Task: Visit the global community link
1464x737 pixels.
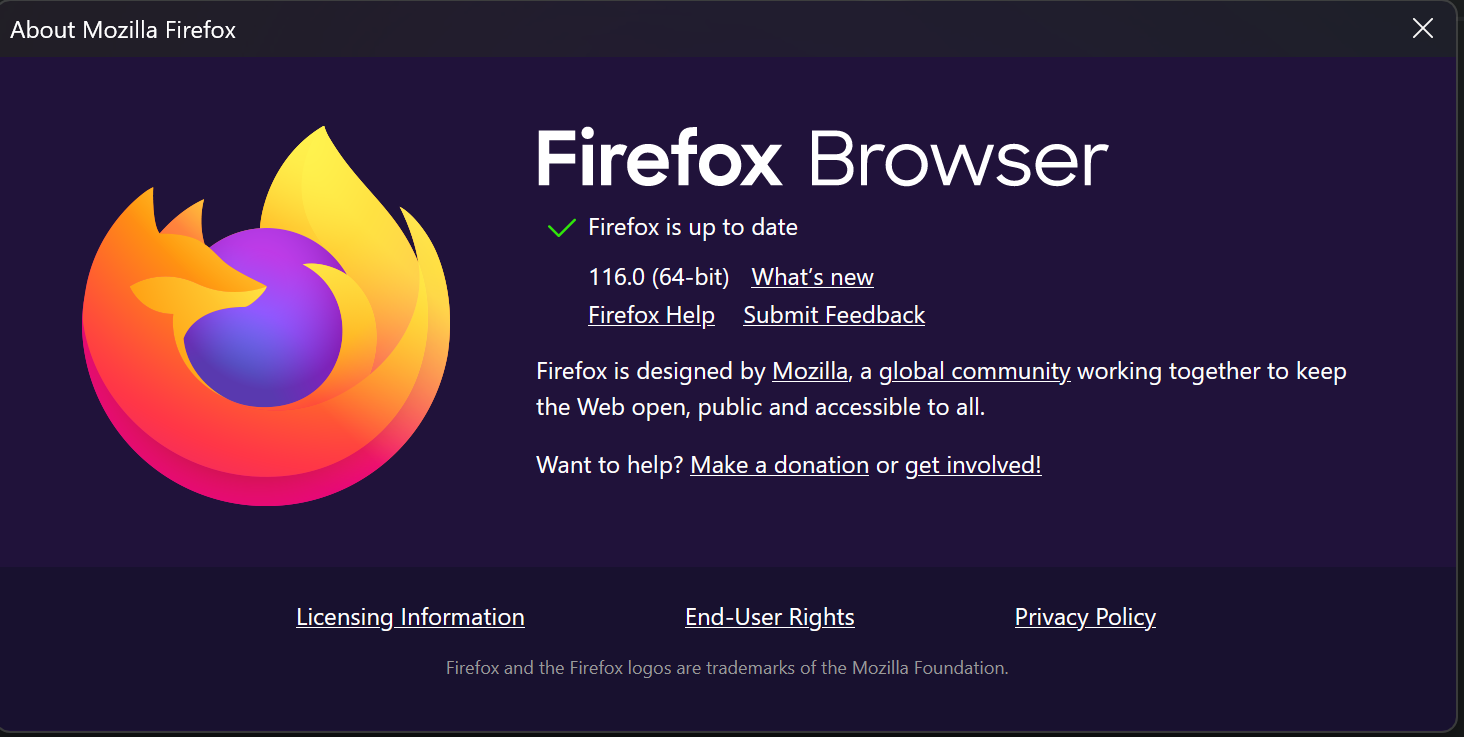Action: [974, 371]
